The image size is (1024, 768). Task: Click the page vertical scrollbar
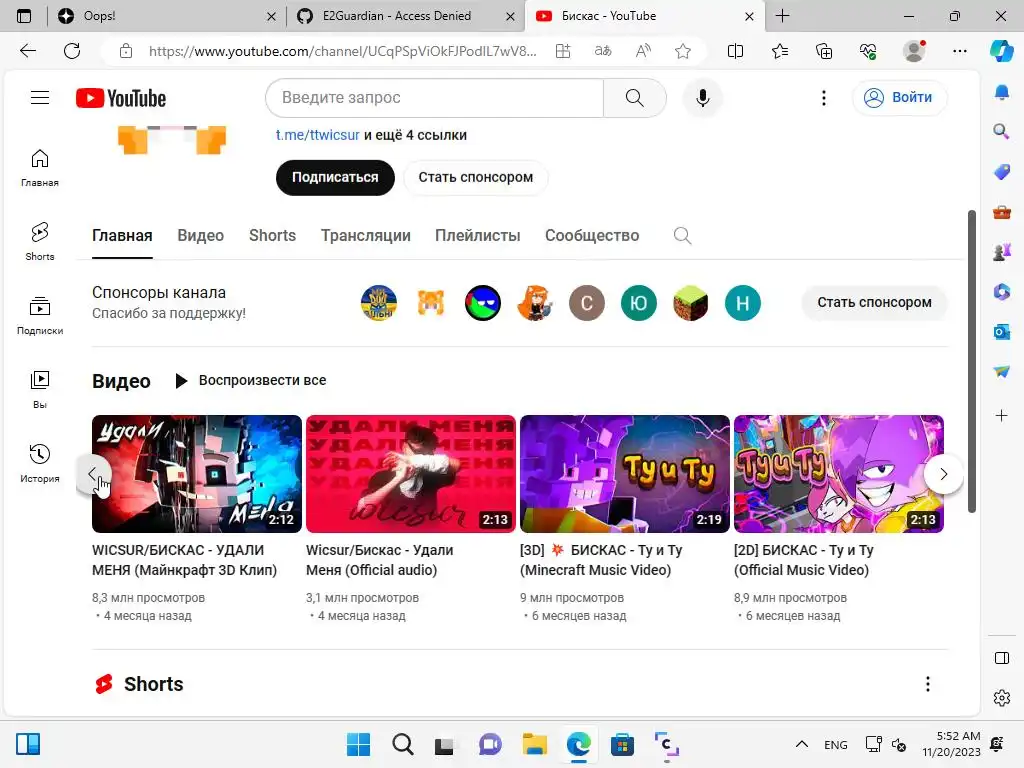(x=972, y=361)
